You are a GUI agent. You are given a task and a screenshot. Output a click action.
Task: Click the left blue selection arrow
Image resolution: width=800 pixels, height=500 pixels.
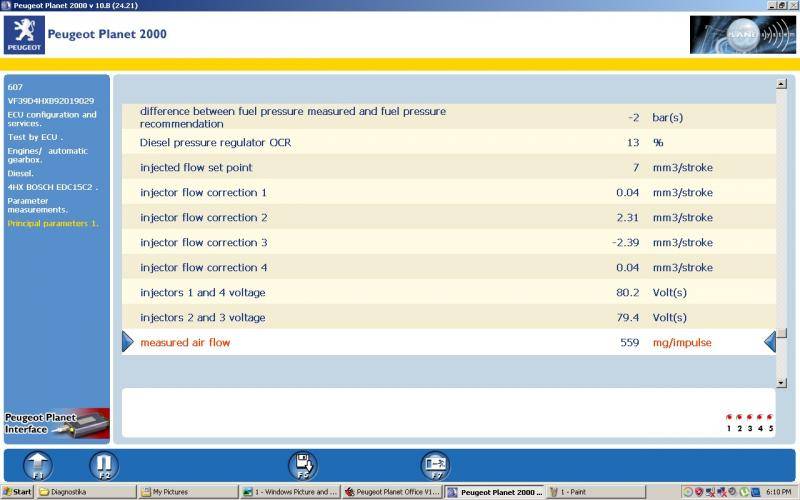tap(127, 342)
